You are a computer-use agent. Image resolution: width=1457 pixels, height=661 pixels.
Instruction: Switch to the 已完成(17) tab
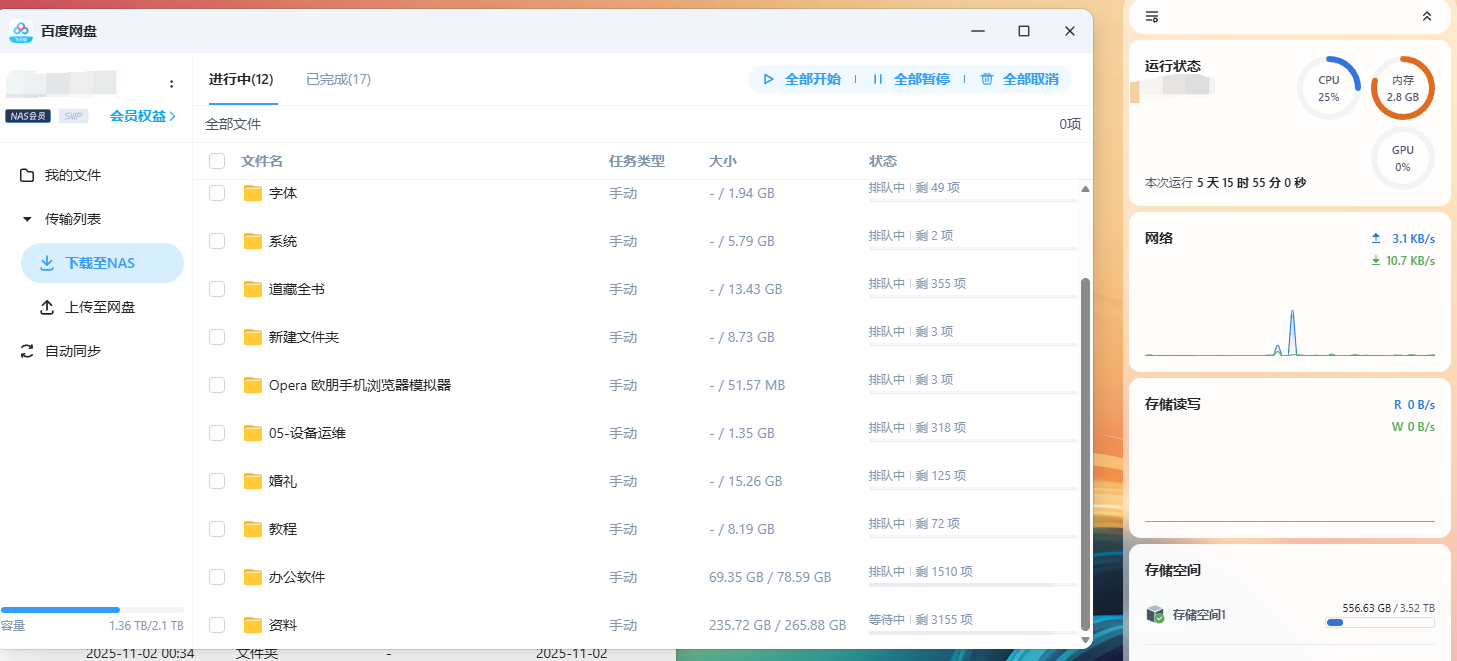click(338, 79)
